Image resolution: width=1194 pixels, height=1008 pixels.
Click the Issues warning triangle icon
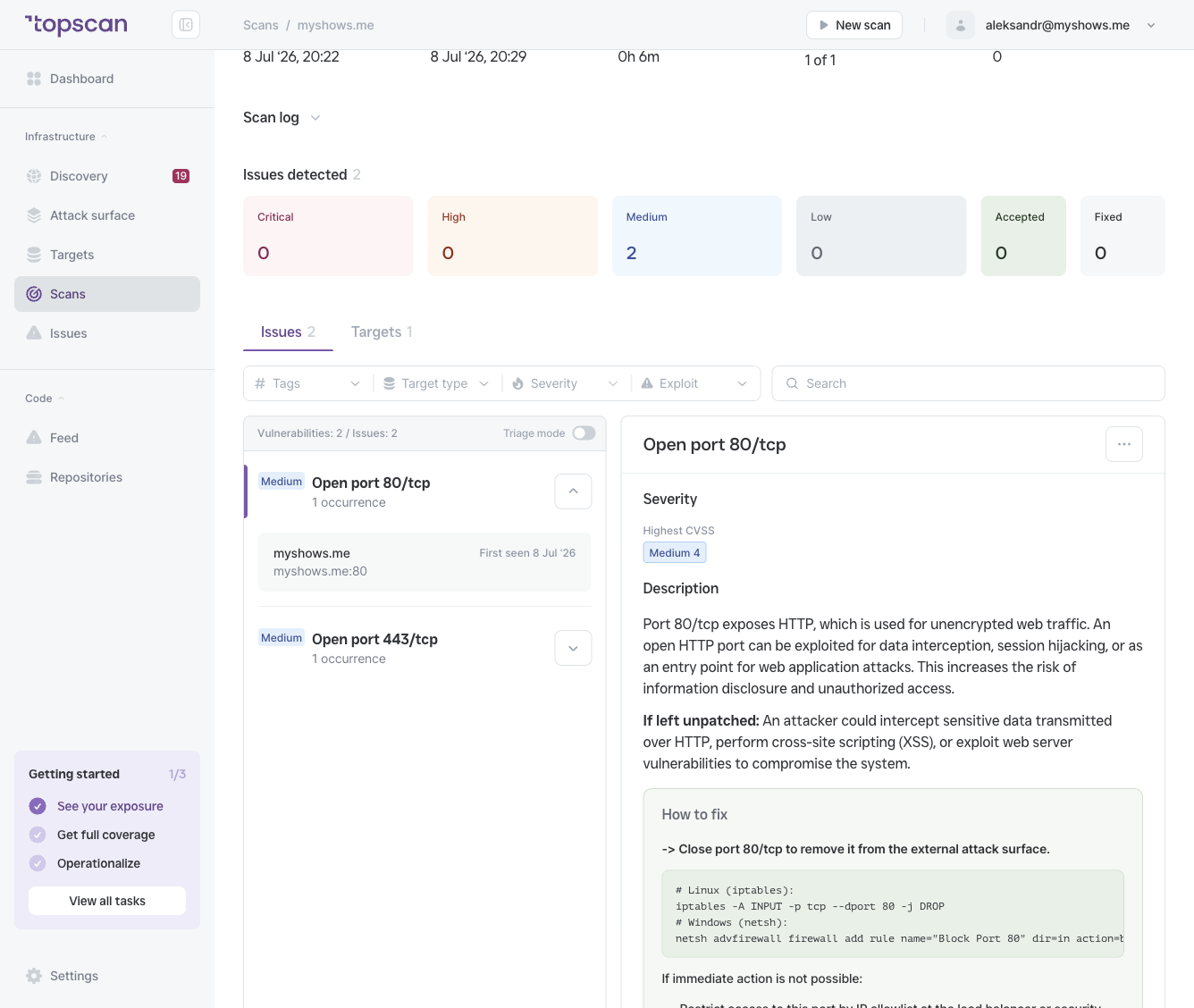coord(34,333)
